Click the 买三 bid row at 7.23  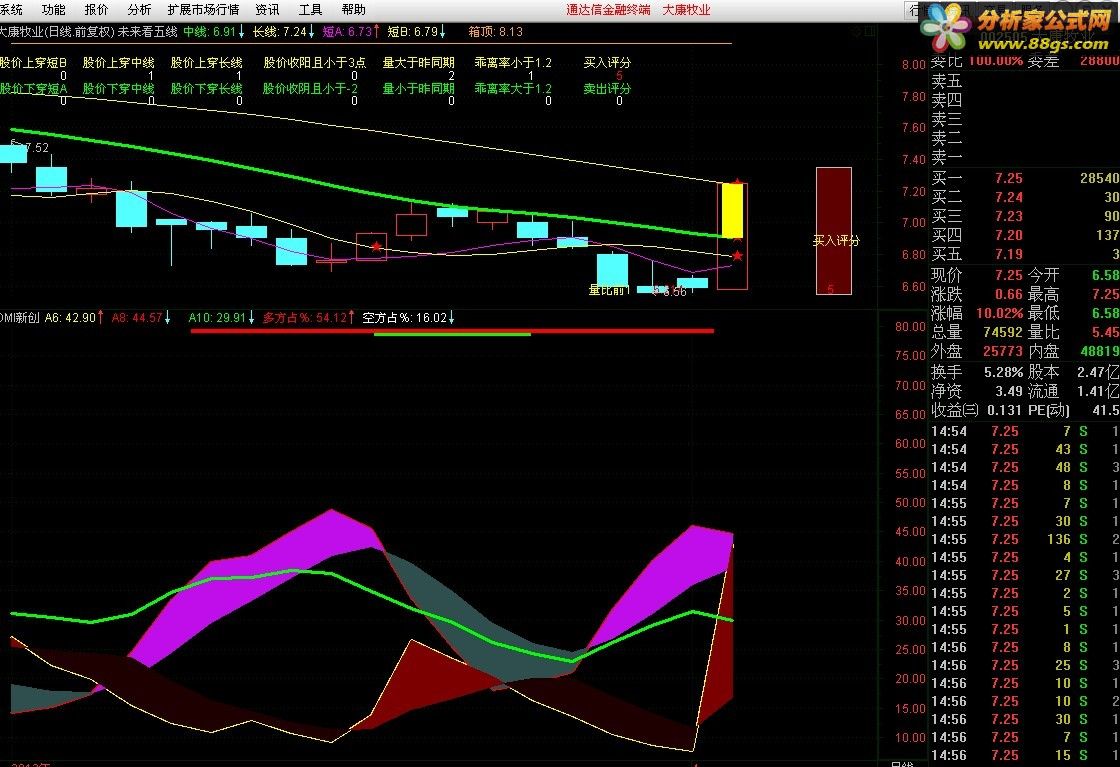pyautogui.click(x=1025, y=216)
